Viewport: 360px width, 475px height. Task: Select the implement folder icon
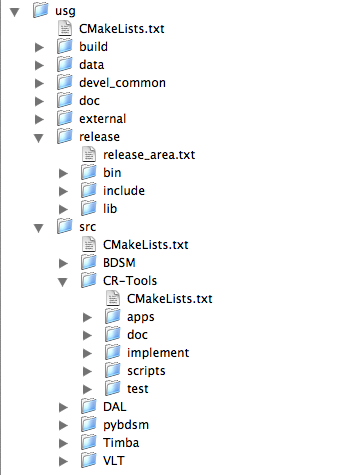(x=113, y=352)
